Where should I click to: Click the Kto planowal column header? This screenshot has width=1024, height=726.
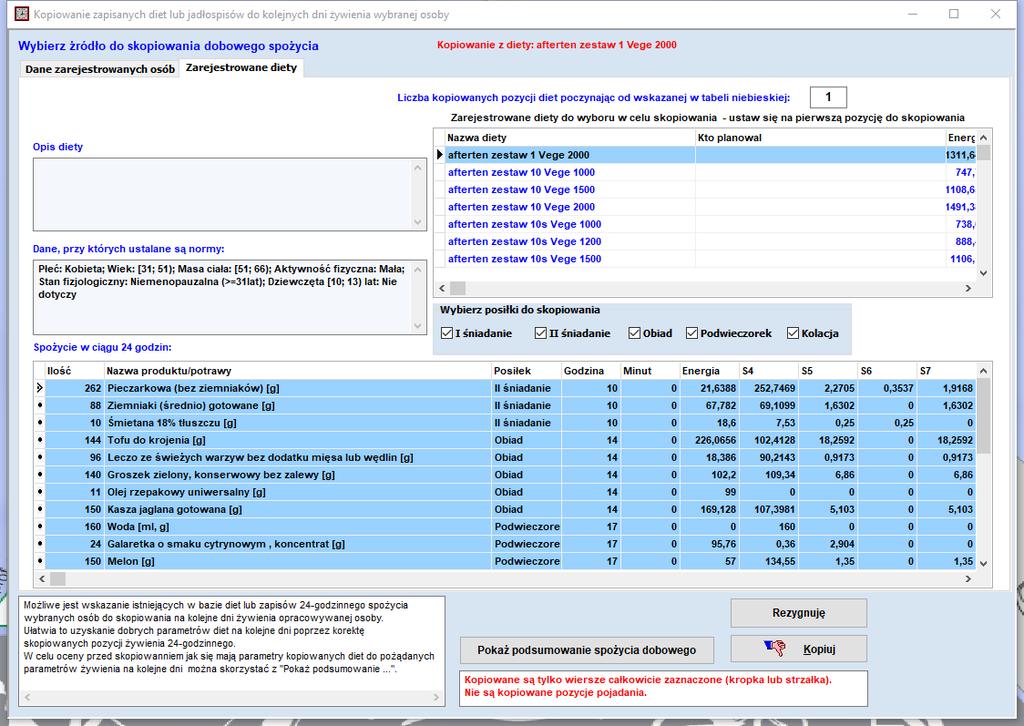point(820,138)
